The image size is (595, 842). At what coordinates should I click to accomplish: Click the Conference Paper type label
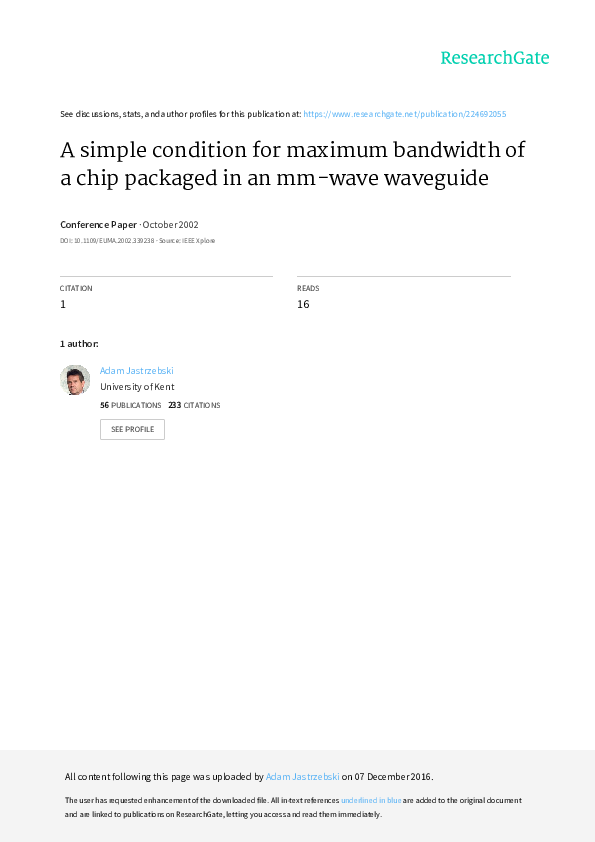point(98,224)
